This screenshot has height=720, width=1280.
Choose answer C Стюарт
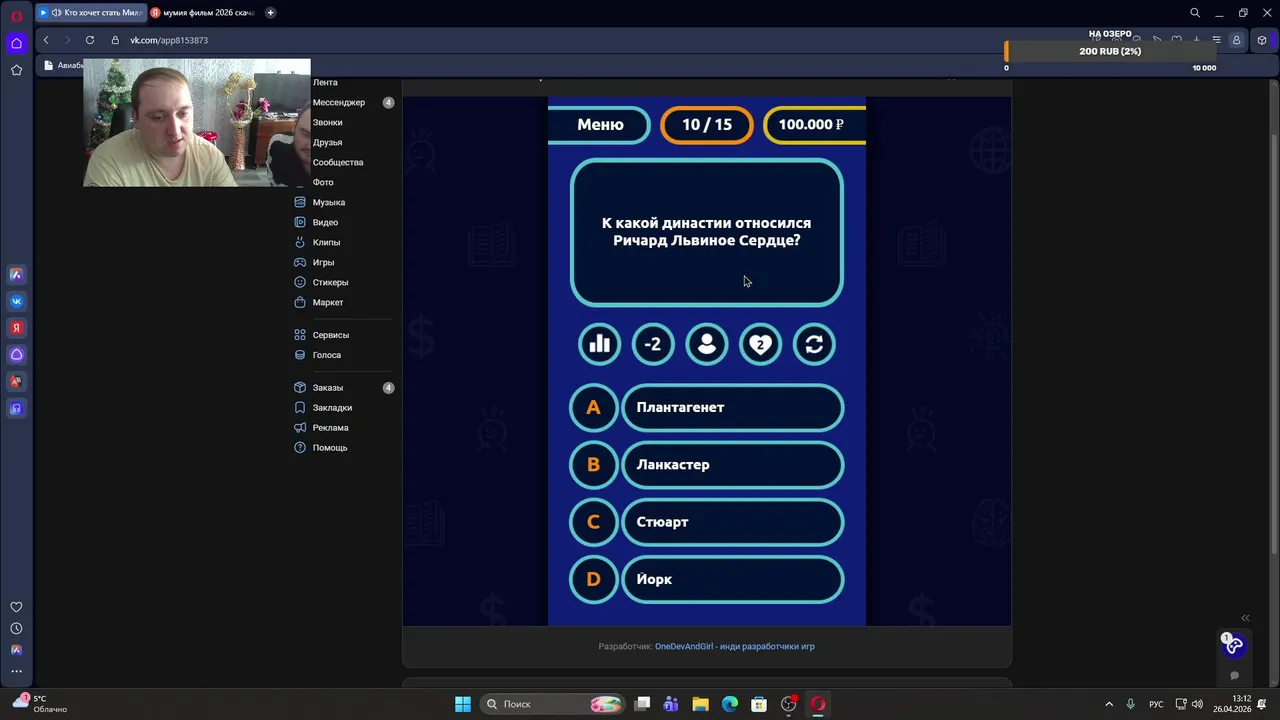pyautogui.click(x=707, y=522)
